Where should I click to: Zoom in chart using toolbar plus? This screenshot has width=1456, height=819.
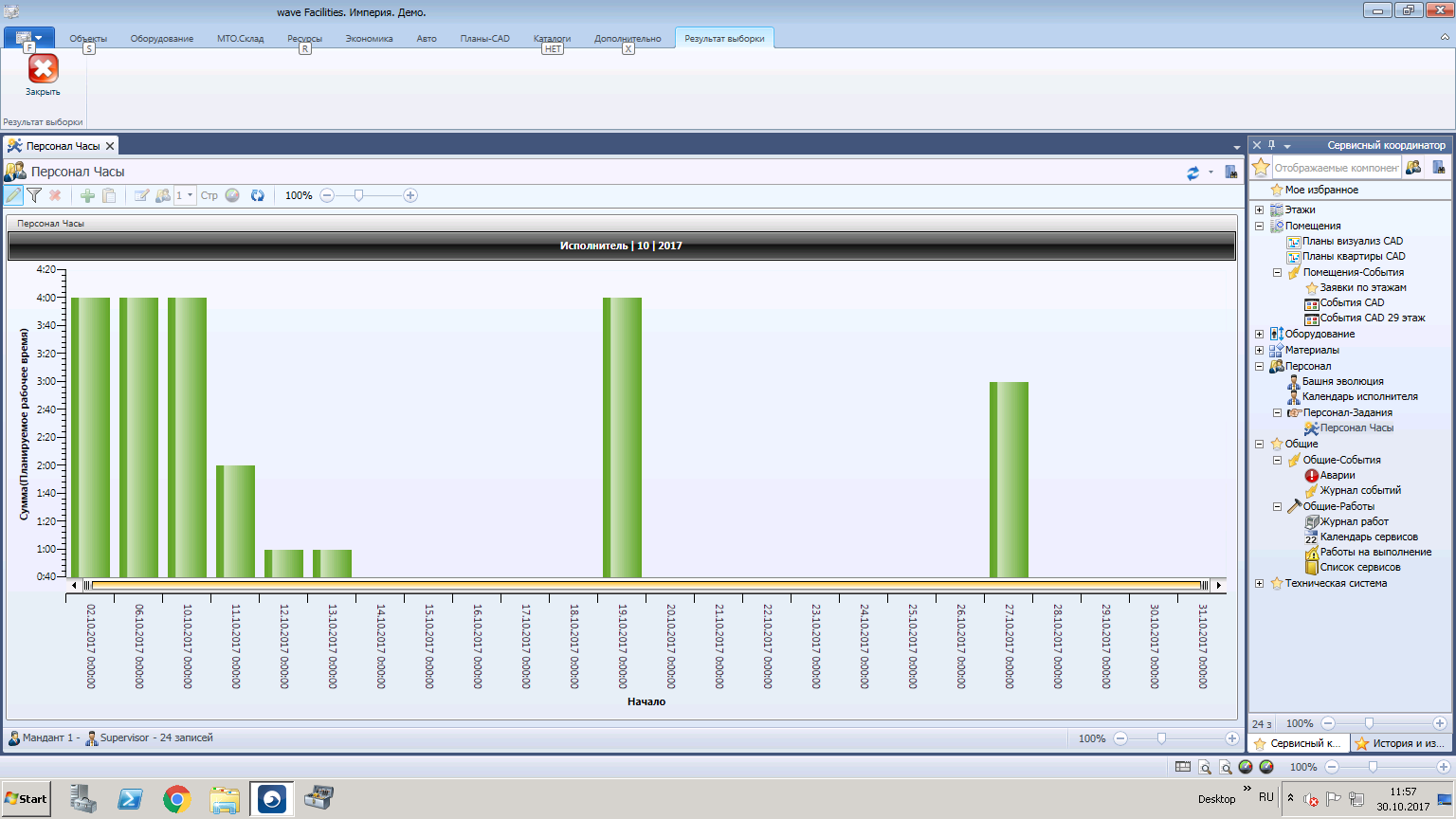(x=410, y=195)
